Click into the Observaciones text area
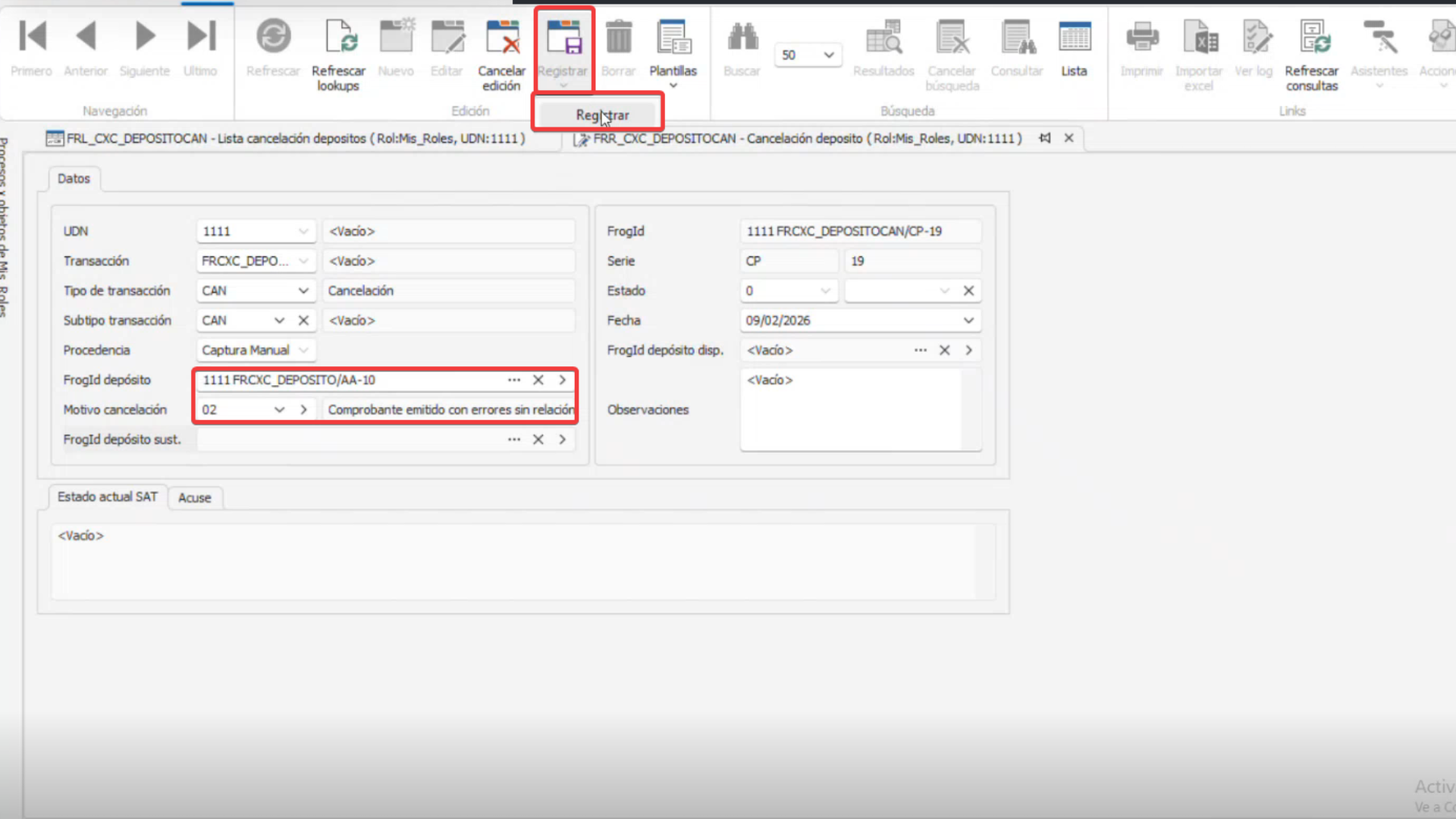The image size is (1456, 819). 851,410
